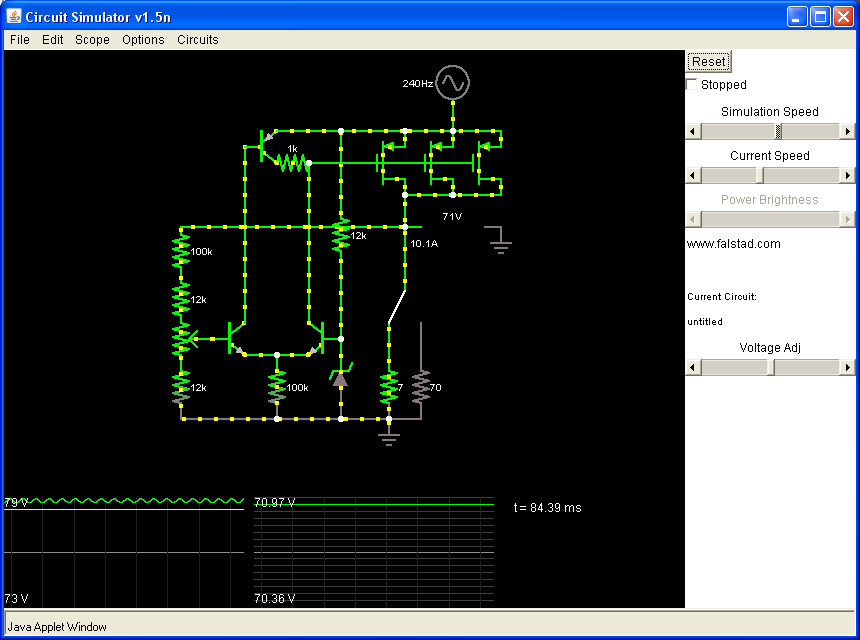Click the www.falstad.com link text
The image size is (860, 640).
point(733,244)
